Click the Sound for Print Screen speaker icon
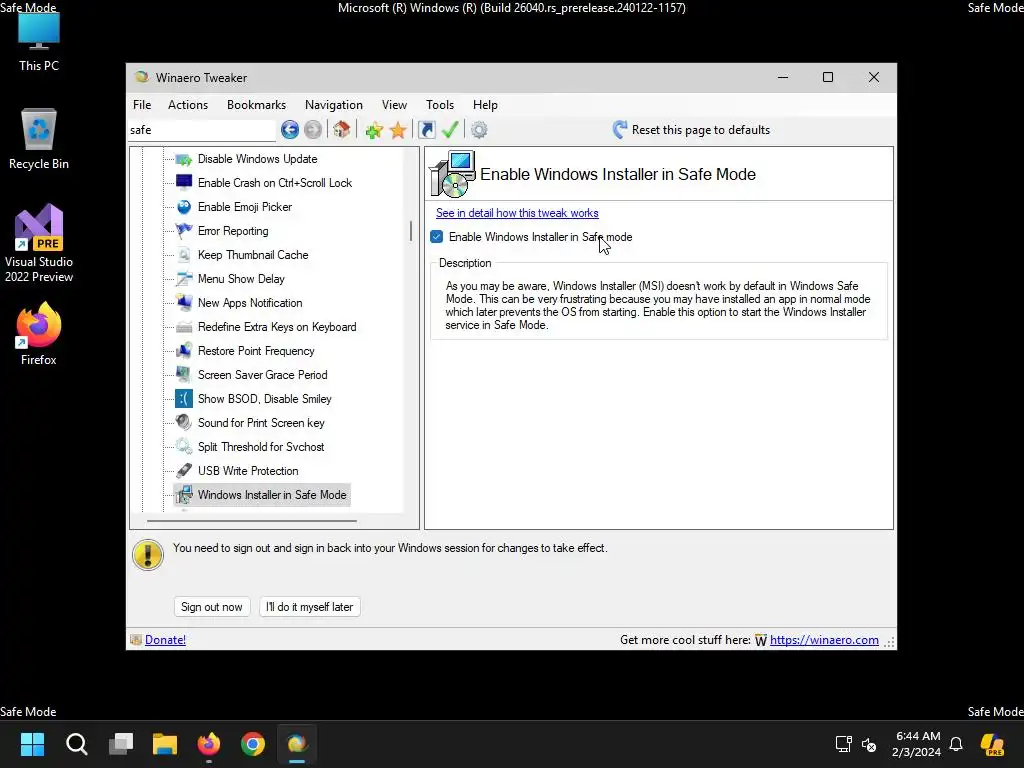 [184, 423]
